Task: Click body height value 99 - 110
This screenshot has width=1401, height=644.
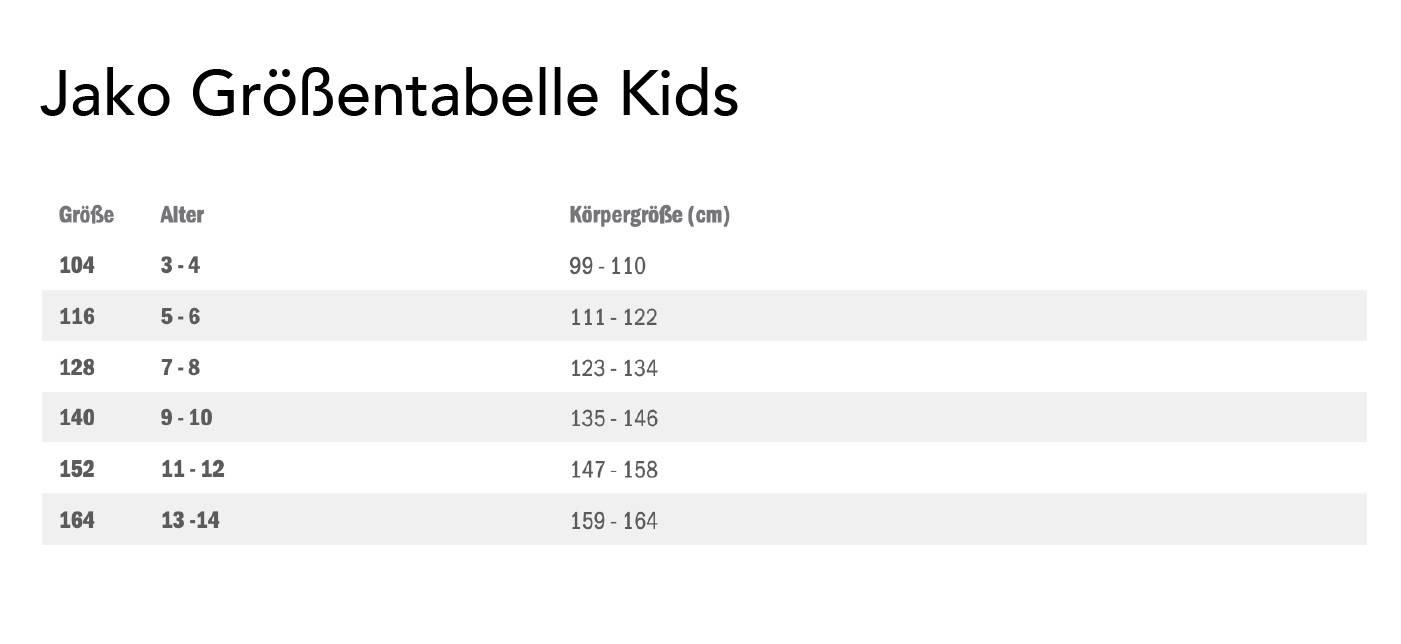Action: click(608, 266)
